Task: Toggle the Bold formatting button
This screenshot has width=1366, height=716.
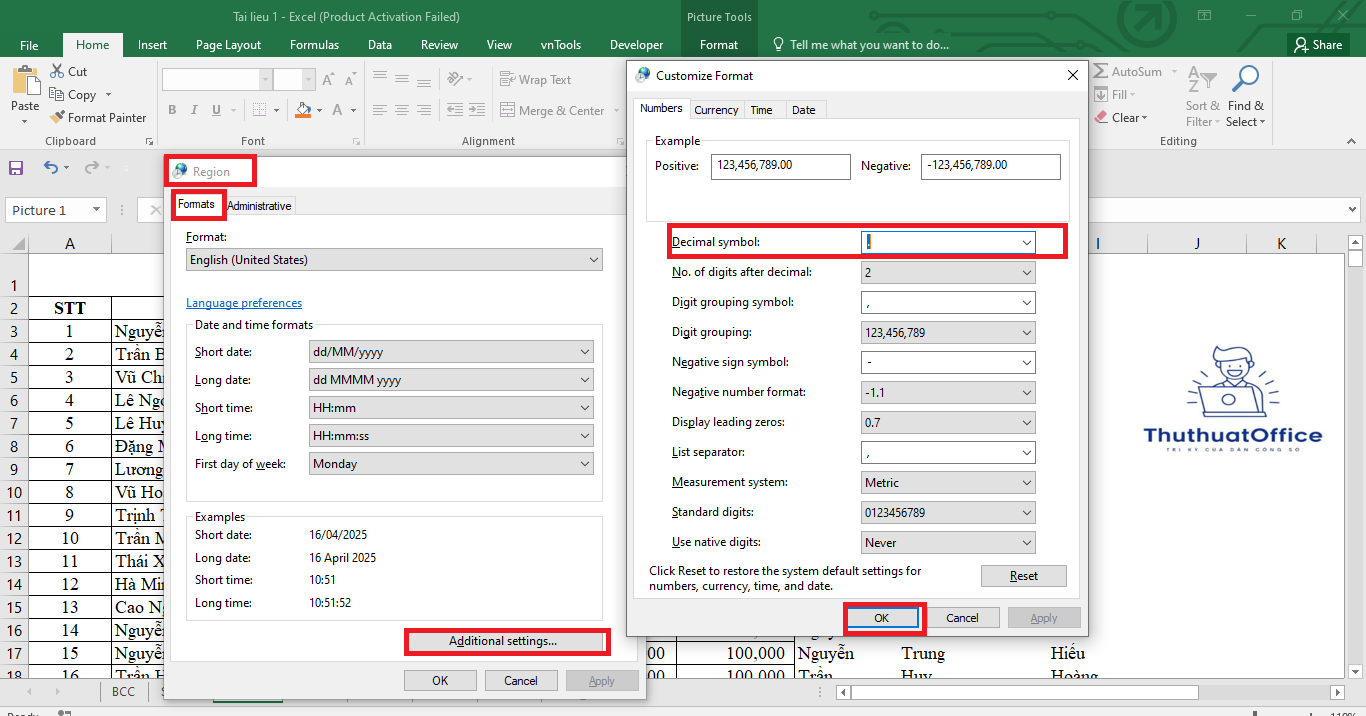Action: [172, 110]
